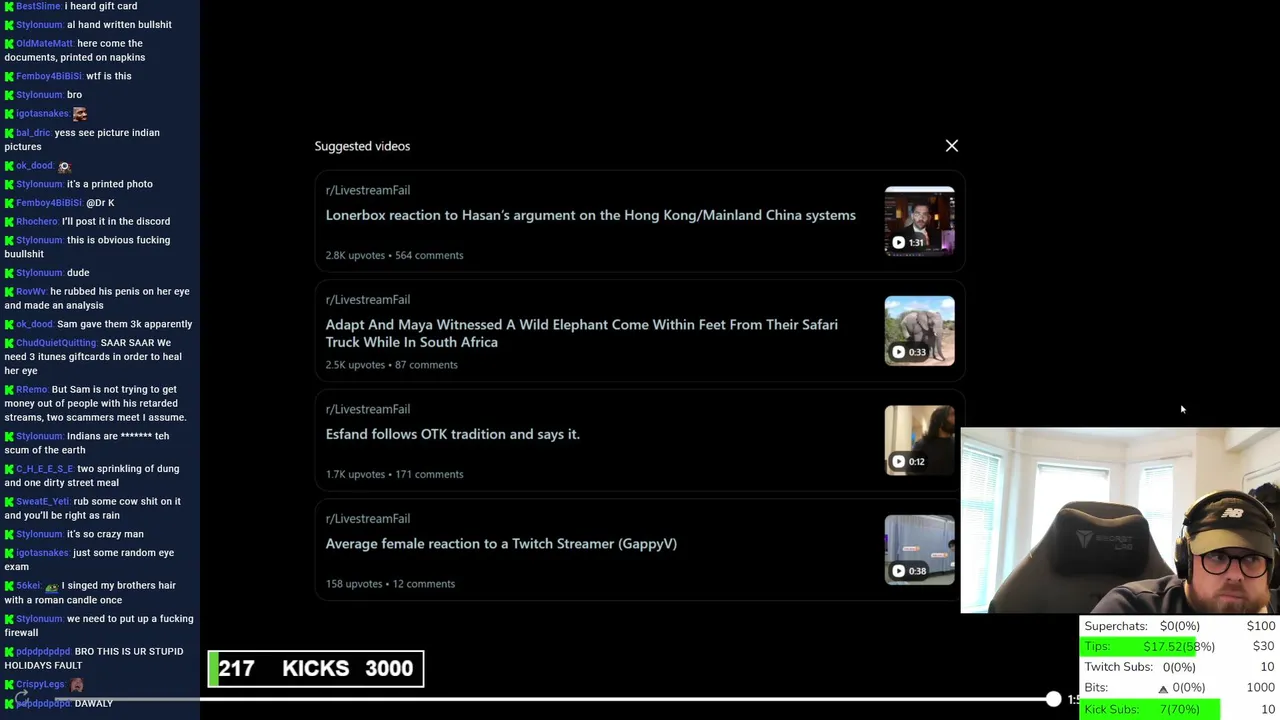
Task: Play the 0:33 elephant thumbnail
Action: click(919, 331)
